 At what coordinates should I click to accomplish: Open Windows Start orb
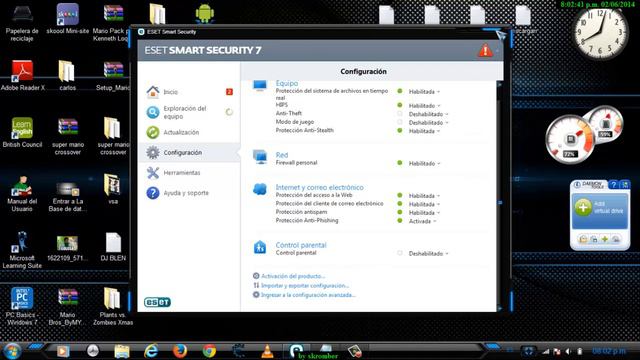(11, 351)
